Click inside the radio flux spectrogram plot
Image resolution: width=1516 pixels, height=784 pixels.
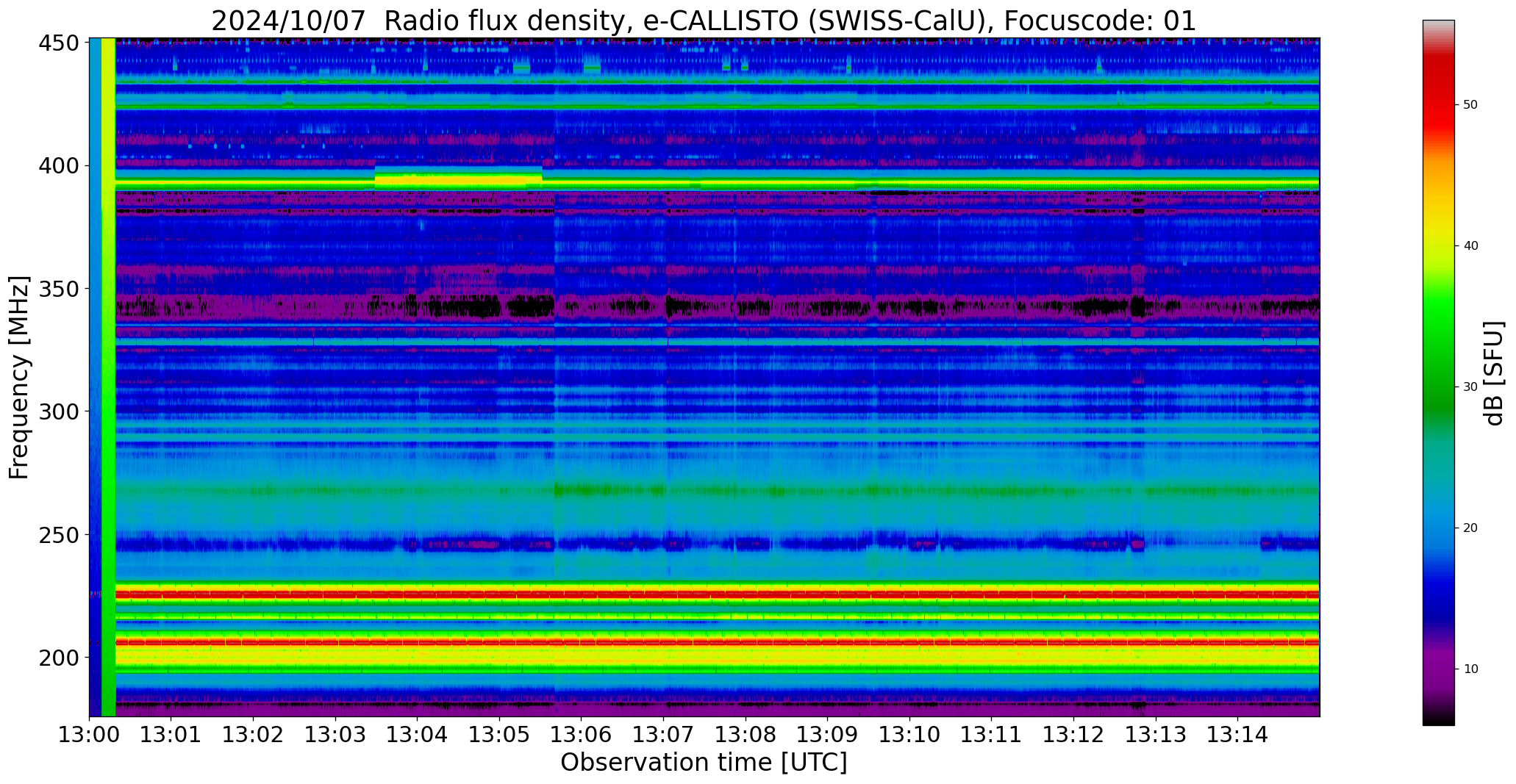pos(704,377)
